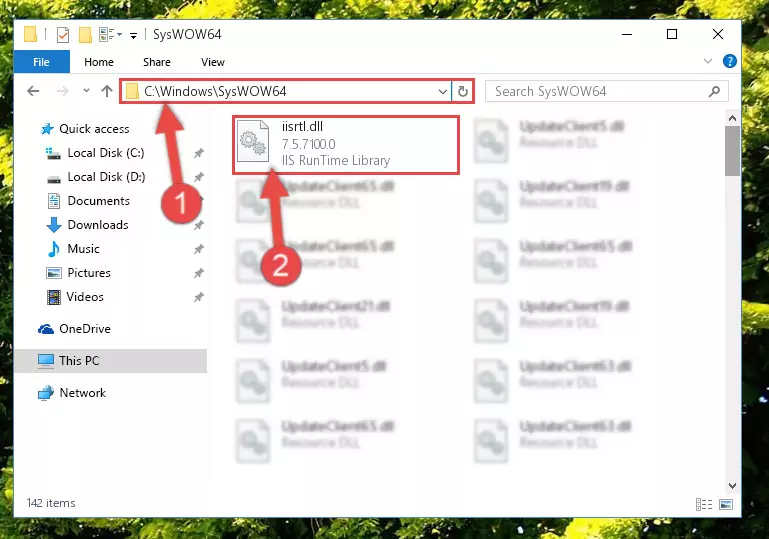769x539 pixels.
Task: Click the scrollbar down arrow
Action: [x=732, y=486]
